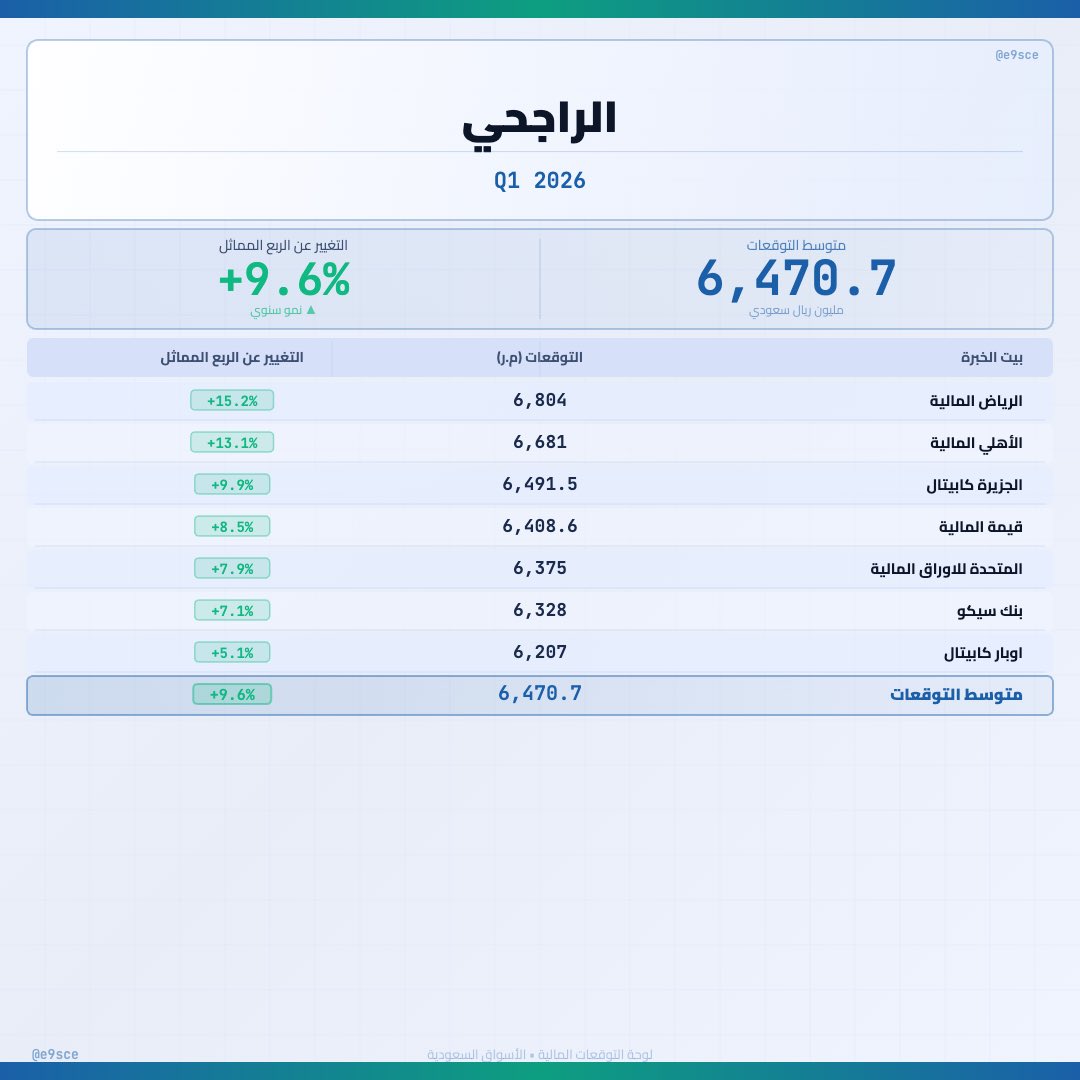Screen dimensions: 1080x1080
Task: Click the 6,375 forecast value
Action: (x=539, y=568)
